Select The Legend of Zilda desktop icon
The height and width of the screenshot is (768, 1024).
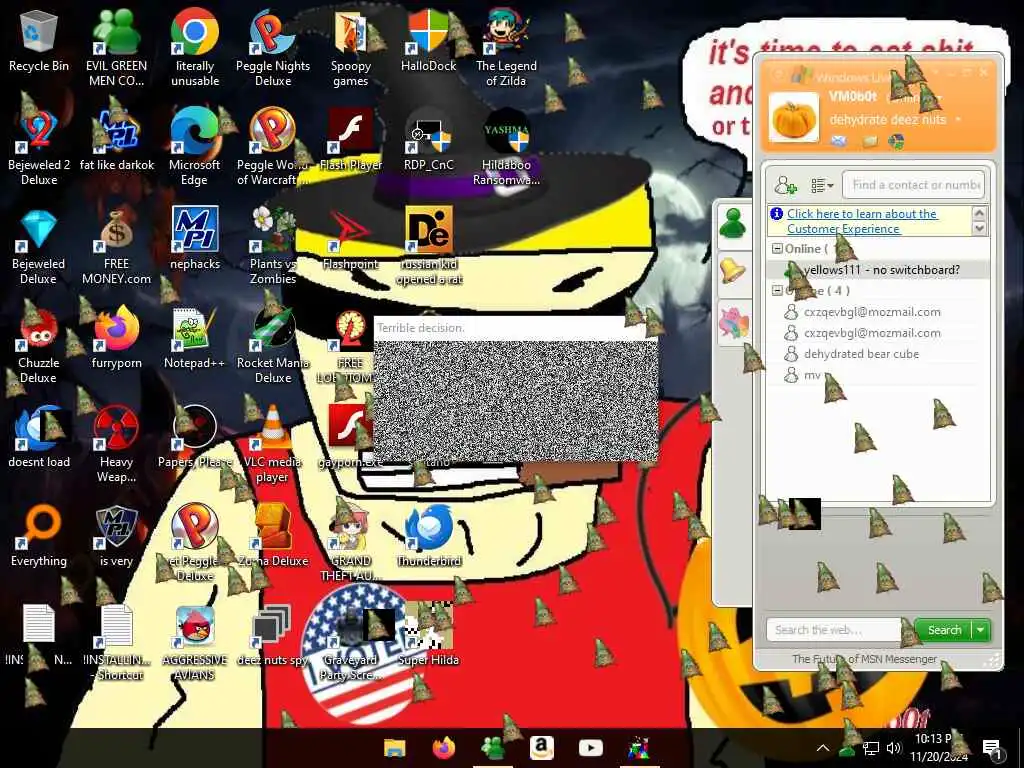506,47
